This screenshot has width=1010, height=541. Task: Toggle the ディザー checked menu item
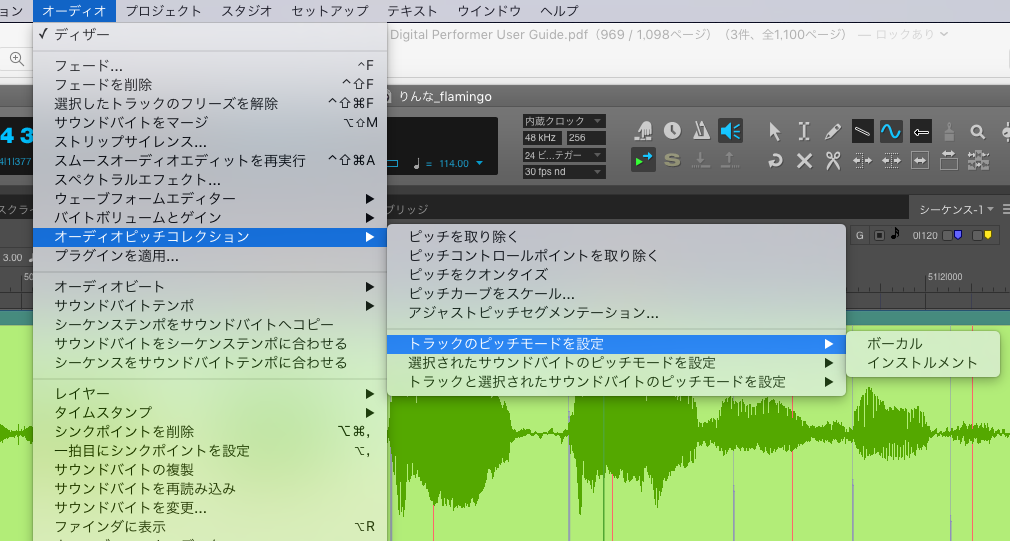click(x=210, y=35)
